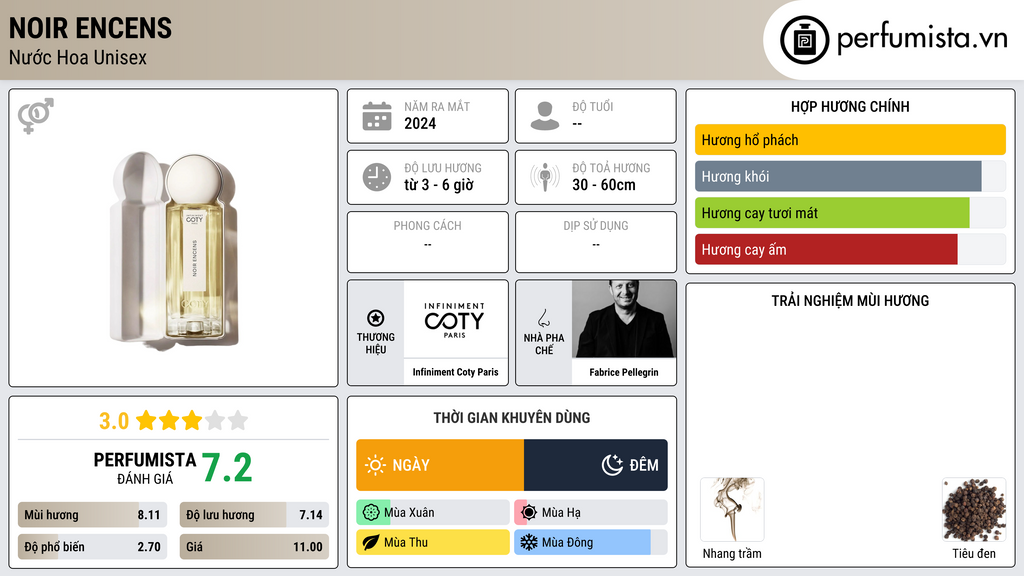The width and height of the screenshot is (1024, 576).
Task: Click the longevity value từ 3 - 6 giờ
Action: (x=439, y=185)
